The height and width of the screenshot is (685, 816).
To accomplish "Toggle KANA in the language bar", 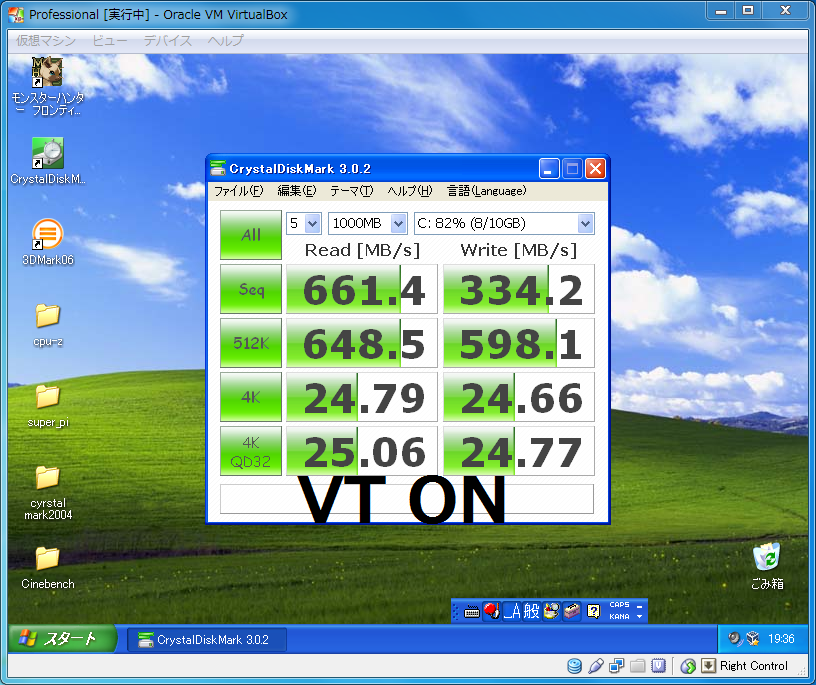I will (619, 616).
